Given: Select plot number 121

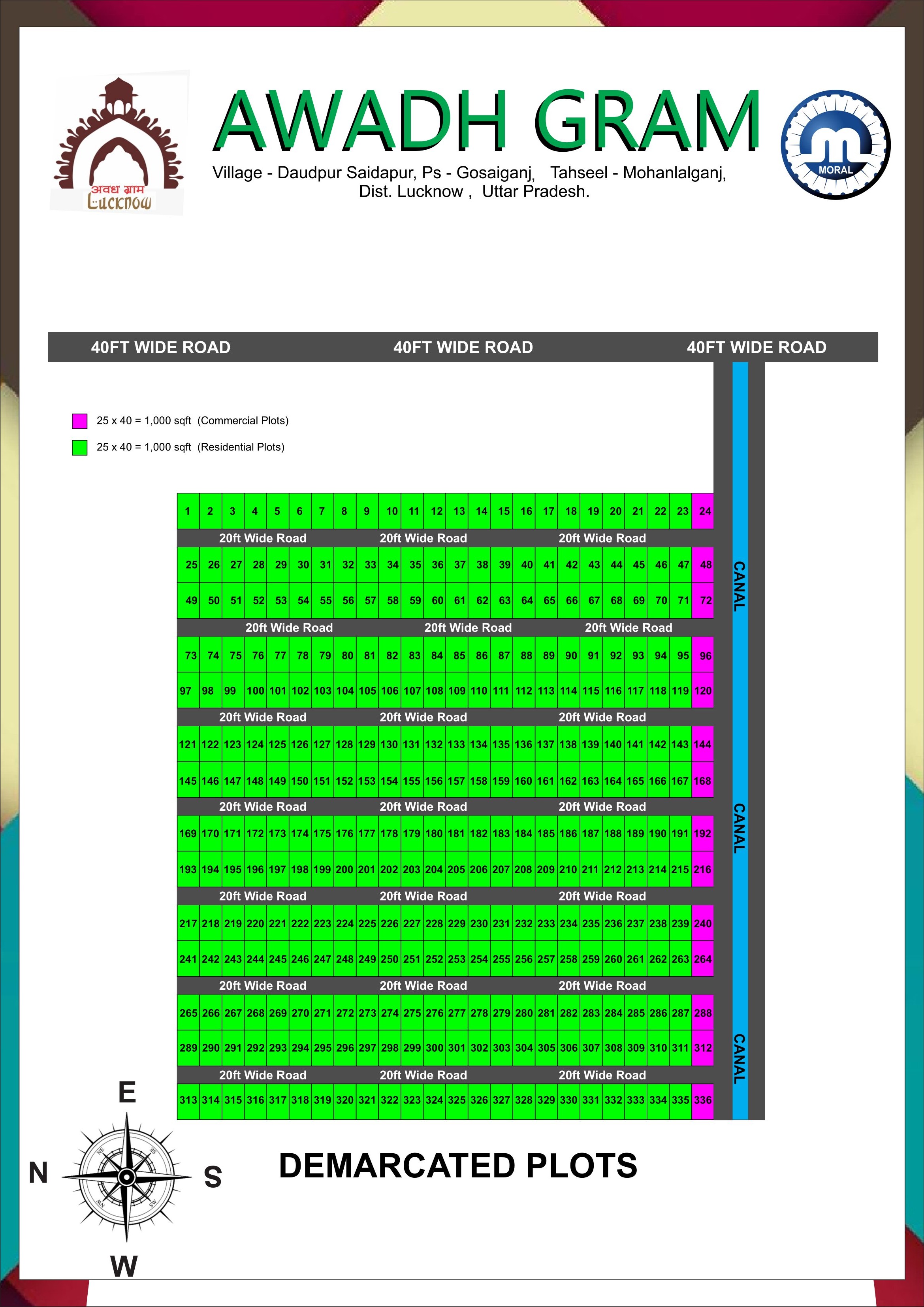Looking at the screenshot, I should pos(188,745).
